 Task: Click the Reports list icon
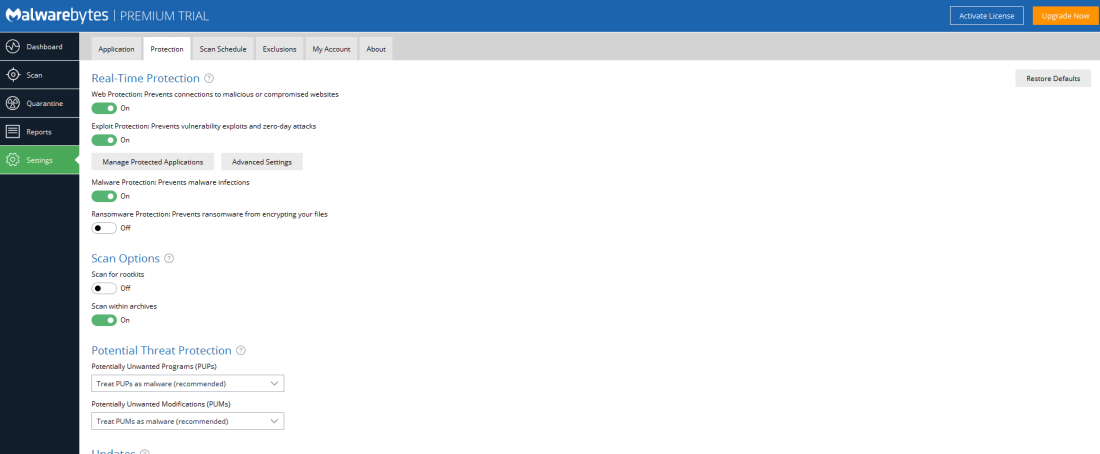pos(13,132)
